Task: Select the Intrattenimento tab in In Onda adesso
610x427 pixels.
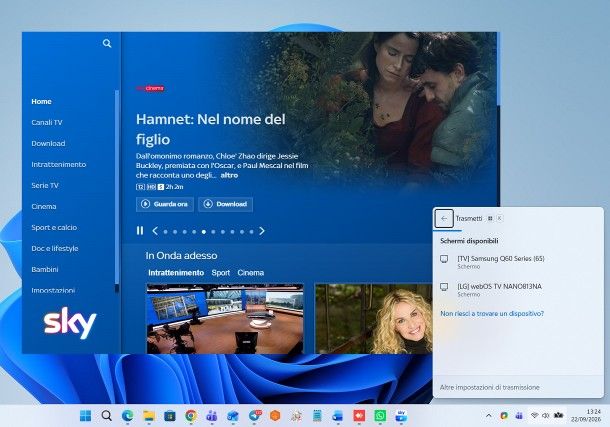Action: click(176, 273)
